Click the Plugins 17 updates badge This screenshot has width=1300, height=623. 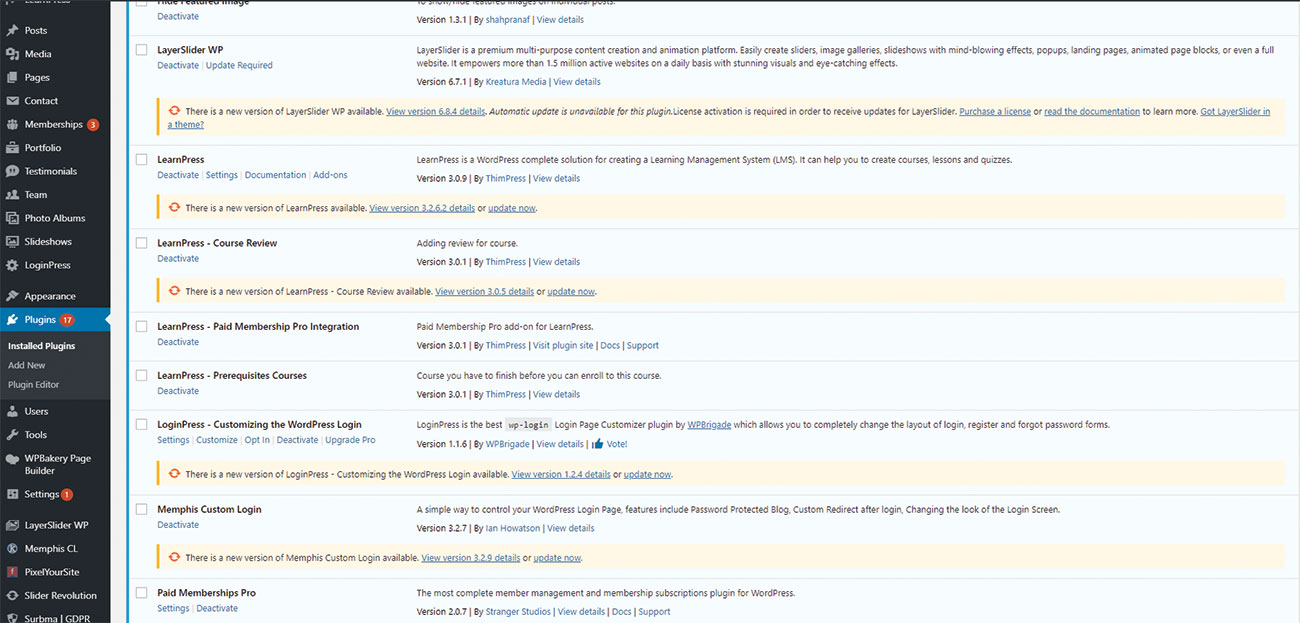click(x=67, y=320)
